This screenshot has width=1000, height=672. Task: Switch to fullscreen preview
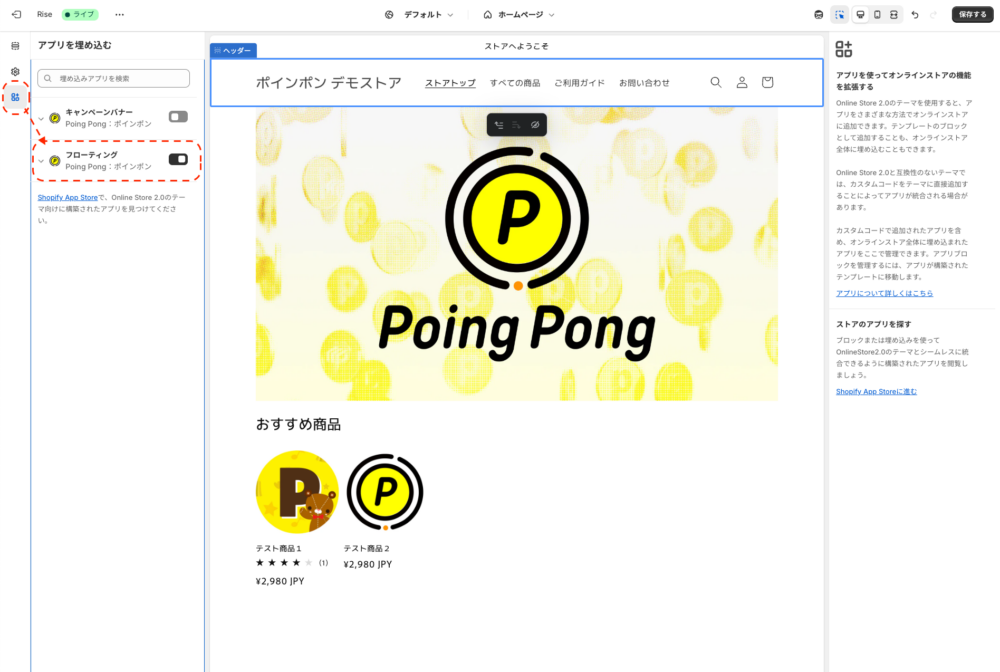click(894, 15)
